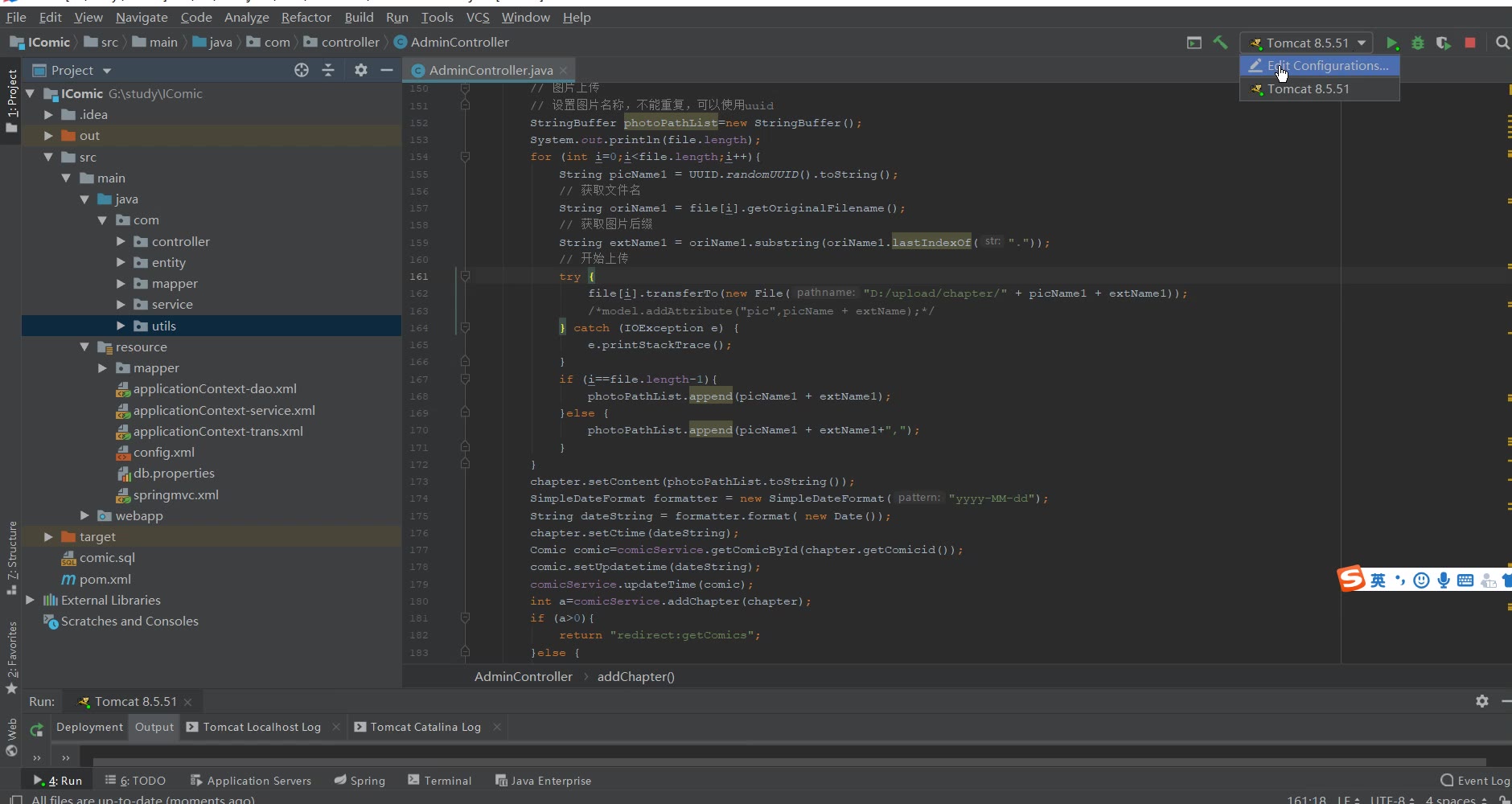Expand the utils package
This screenshot has height=804, width=1512.
[121, 326]
